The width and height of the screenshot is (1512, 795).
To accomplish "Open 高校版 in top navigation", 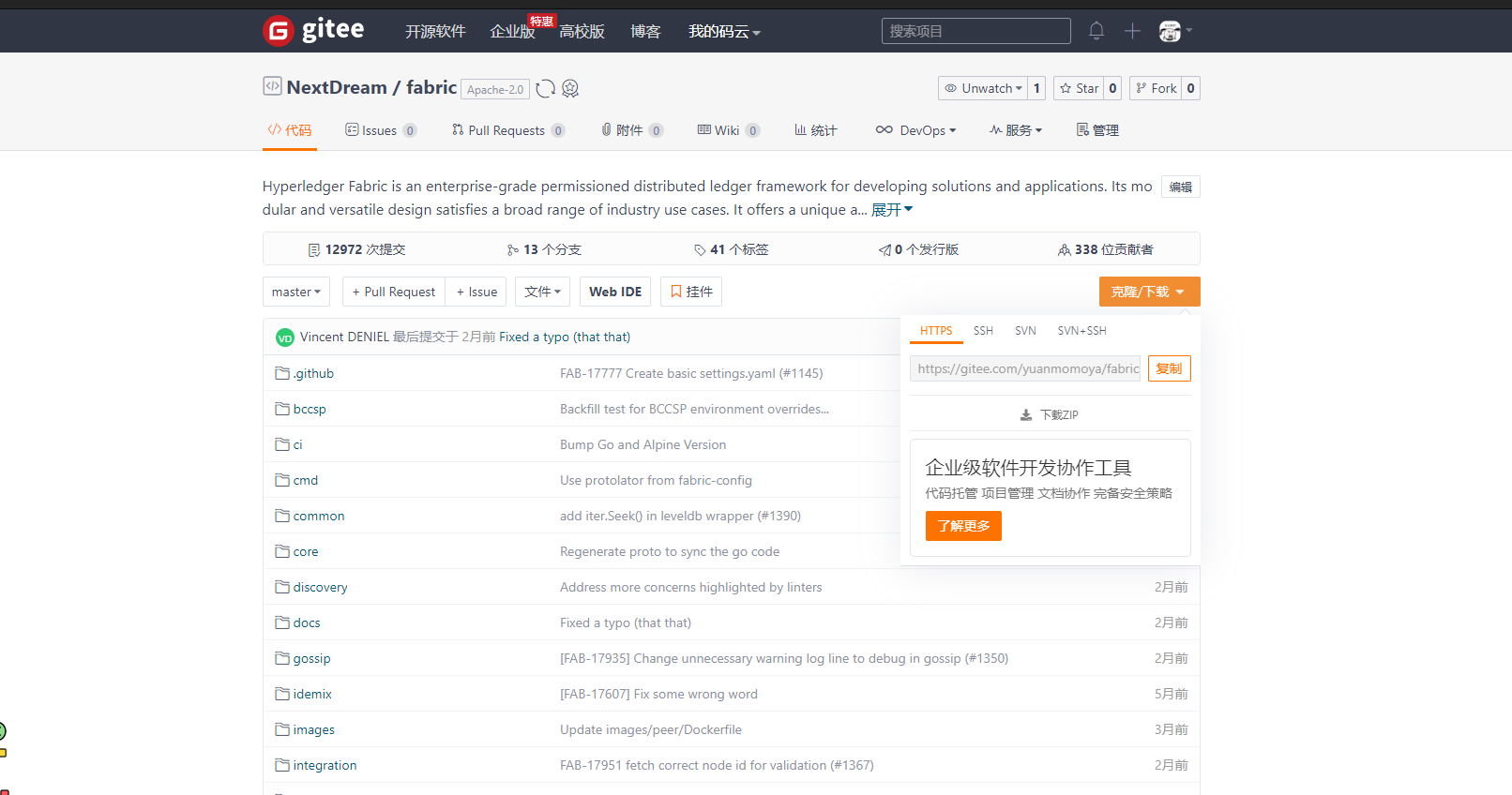I will point(582,31).
